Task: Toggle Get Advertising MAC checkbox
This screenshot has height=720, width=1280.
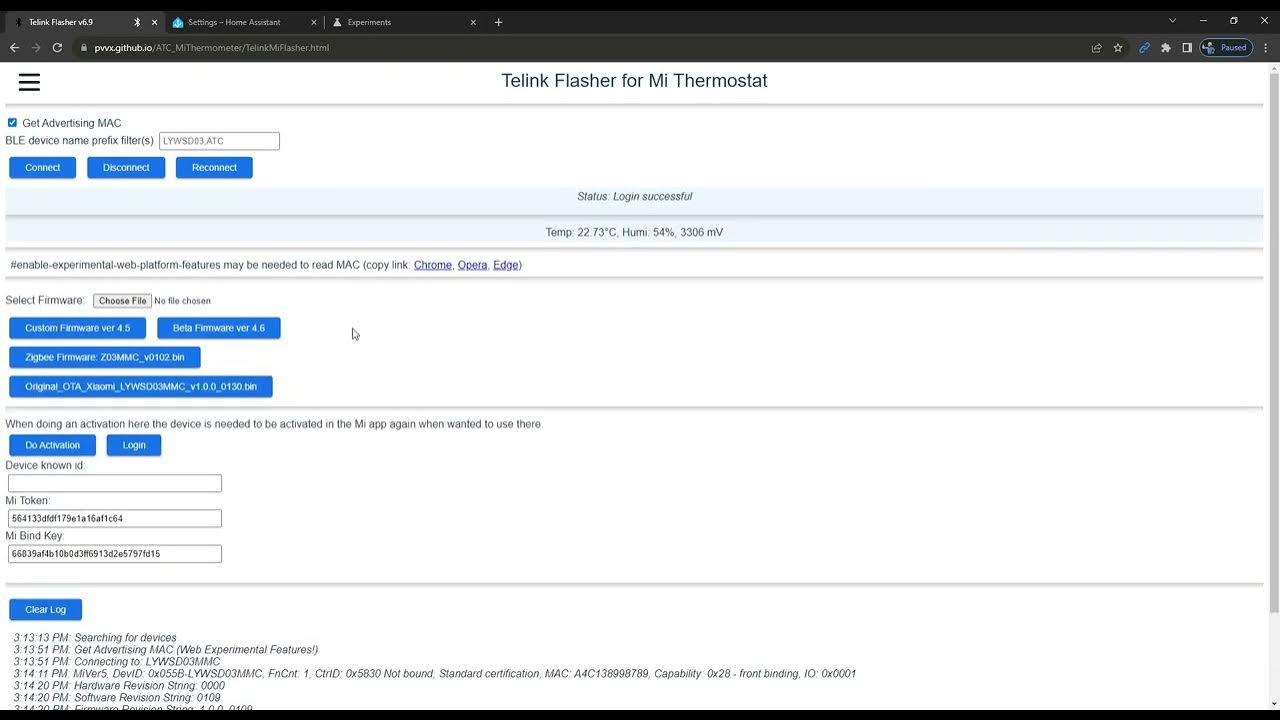Action: (12, 123)
